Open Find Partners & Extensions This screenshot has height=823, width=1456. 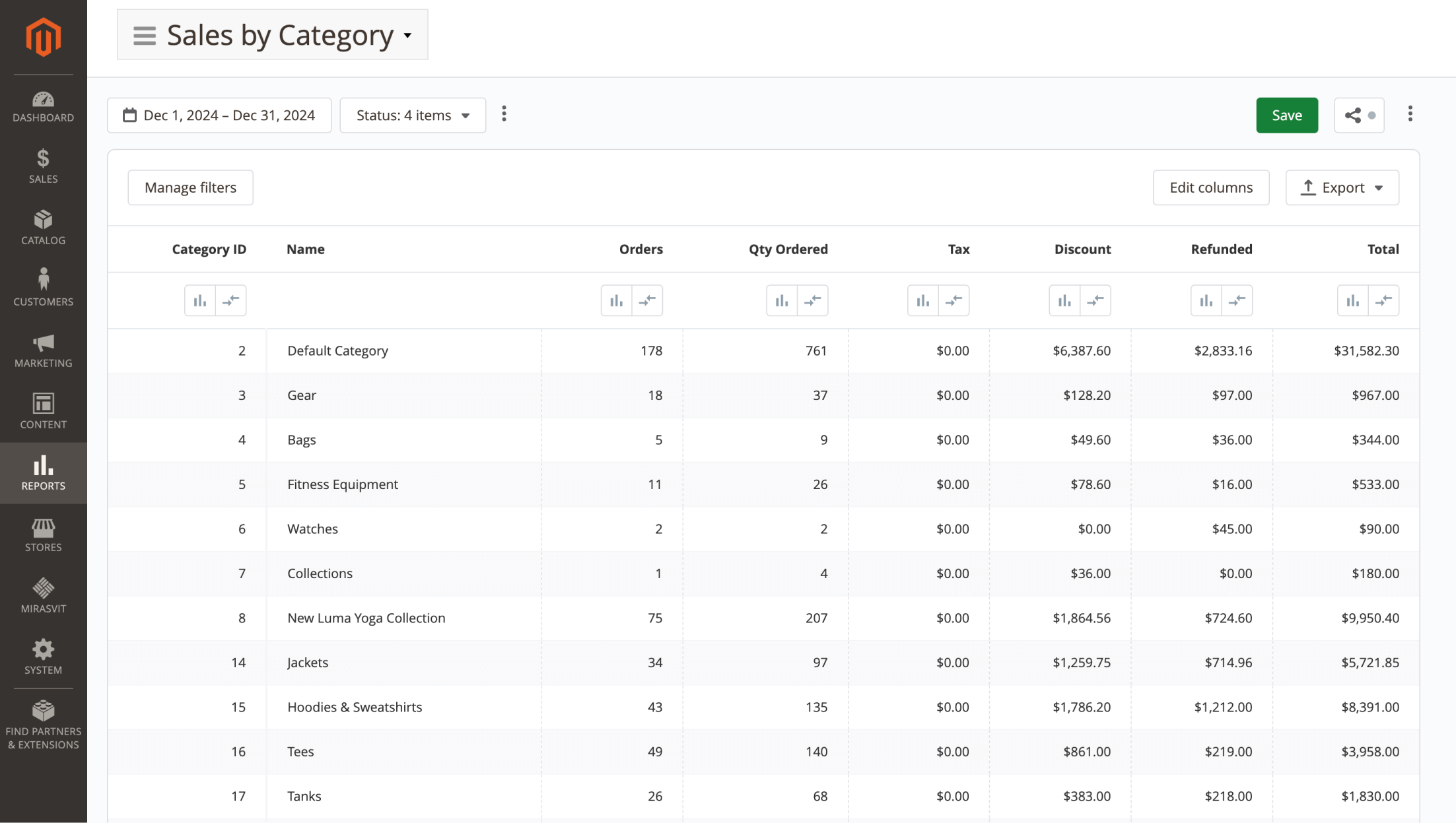[43, 725]
